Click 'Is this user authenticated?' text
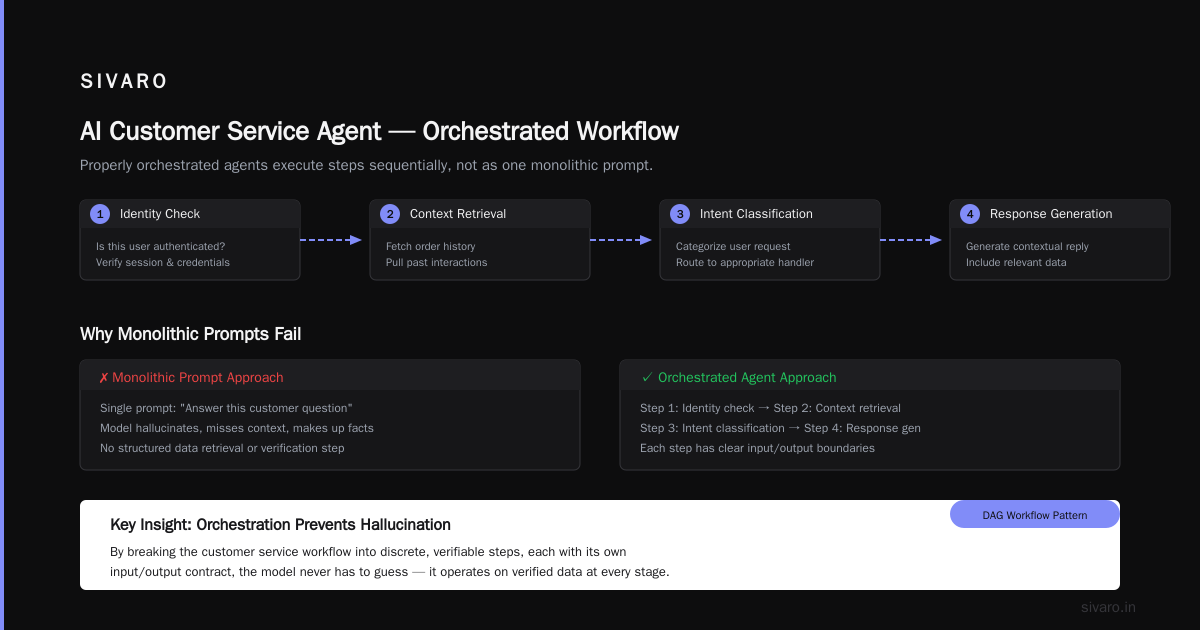 coord(160,246)
